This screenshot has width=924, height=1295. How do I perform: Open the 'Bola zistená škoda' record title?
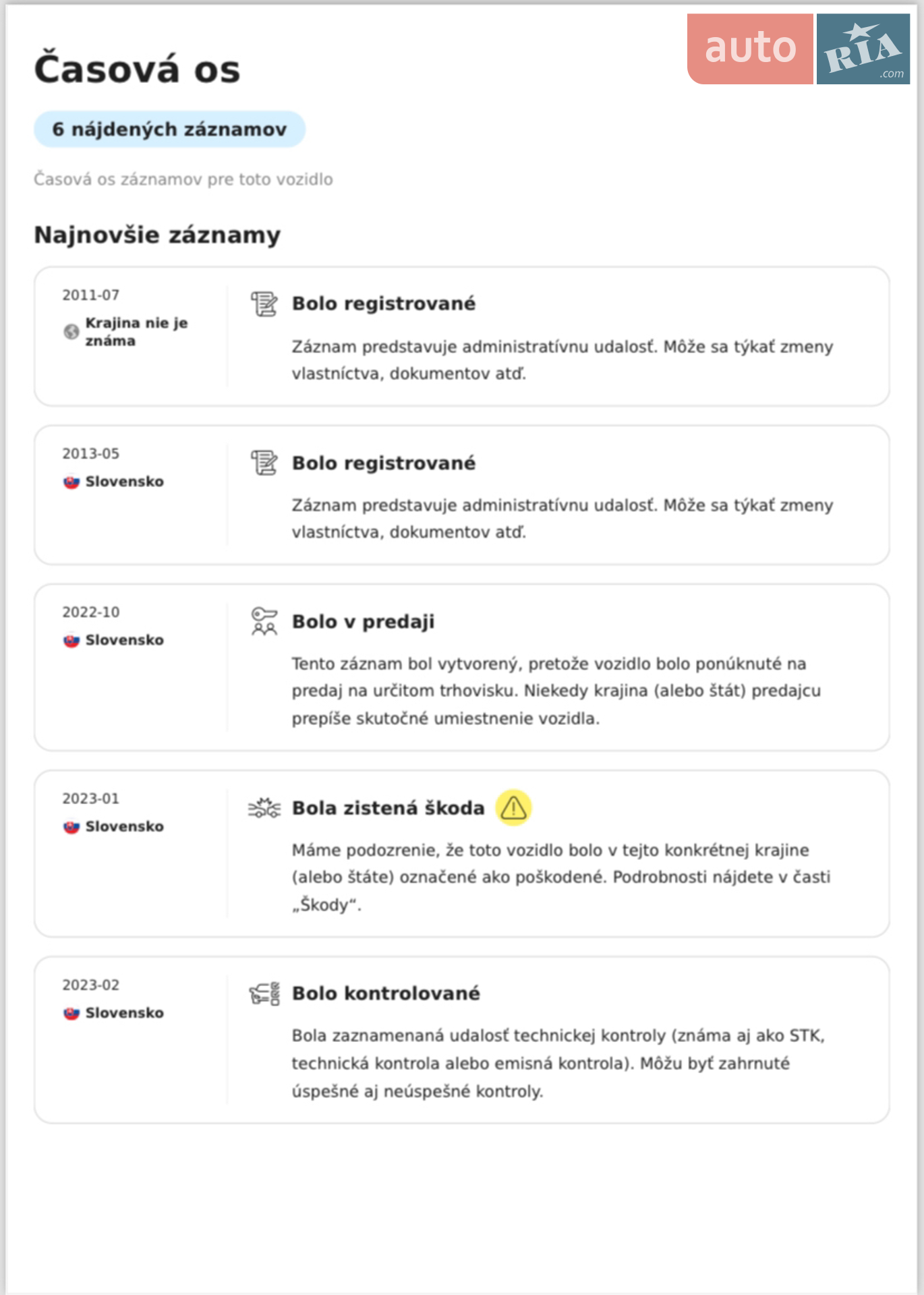[x=388, y=808]
